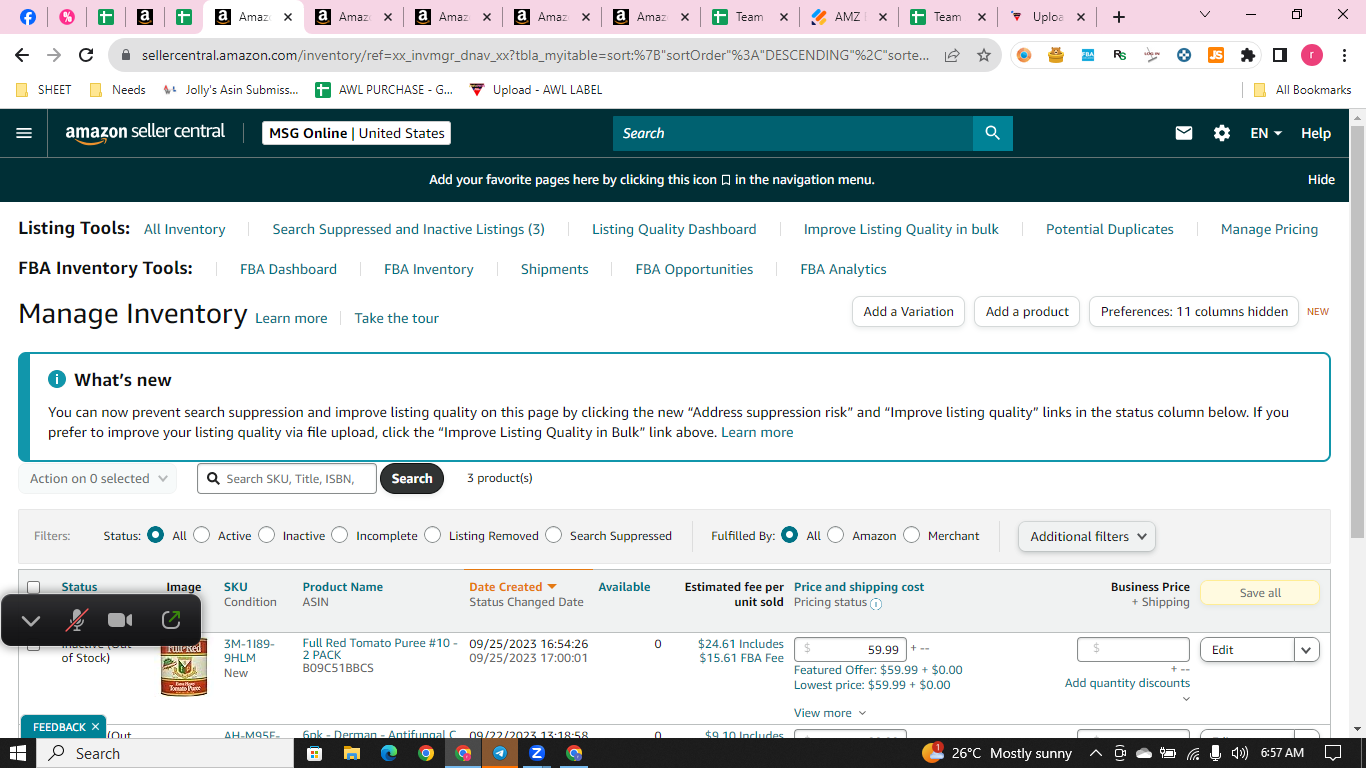Open Preferences: 11 columns hidden

coord(1194,311)
